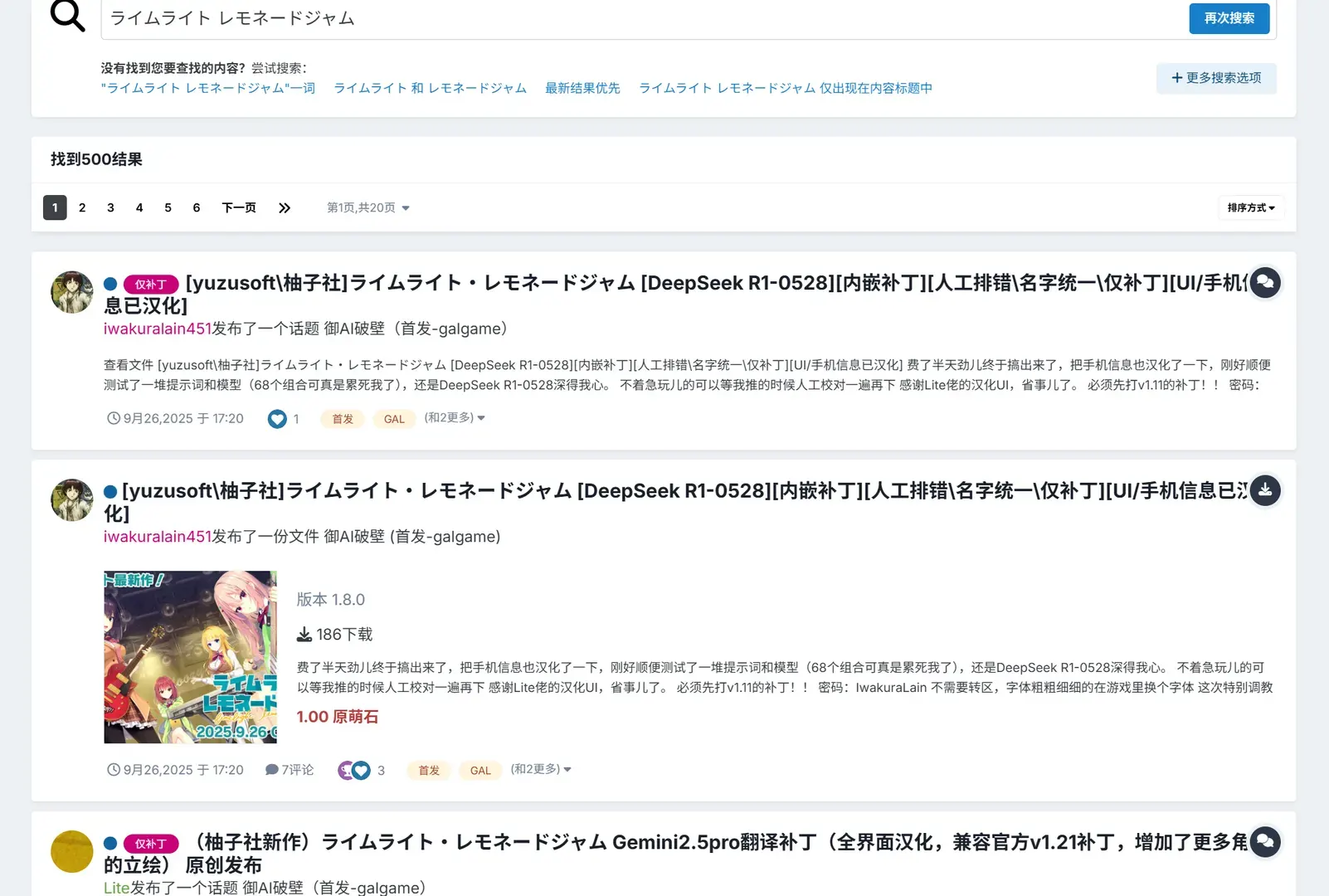Click the 再次搜索 button
This screenshot has height=896, width=1329.
coord(1229,18)
